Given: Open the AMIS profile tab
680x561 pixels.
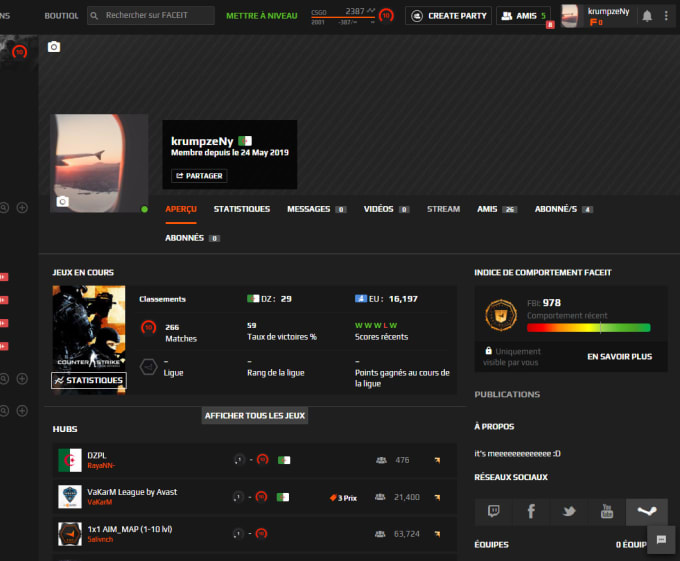Looking at the screenshot, I should (497, 209).
